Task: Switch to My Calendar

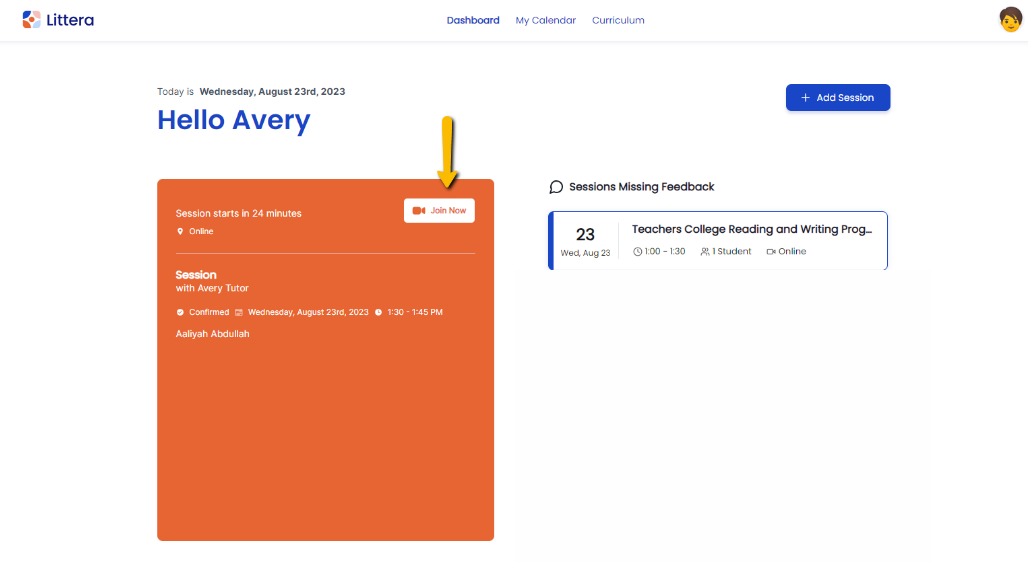Action: tap(545, 20)
